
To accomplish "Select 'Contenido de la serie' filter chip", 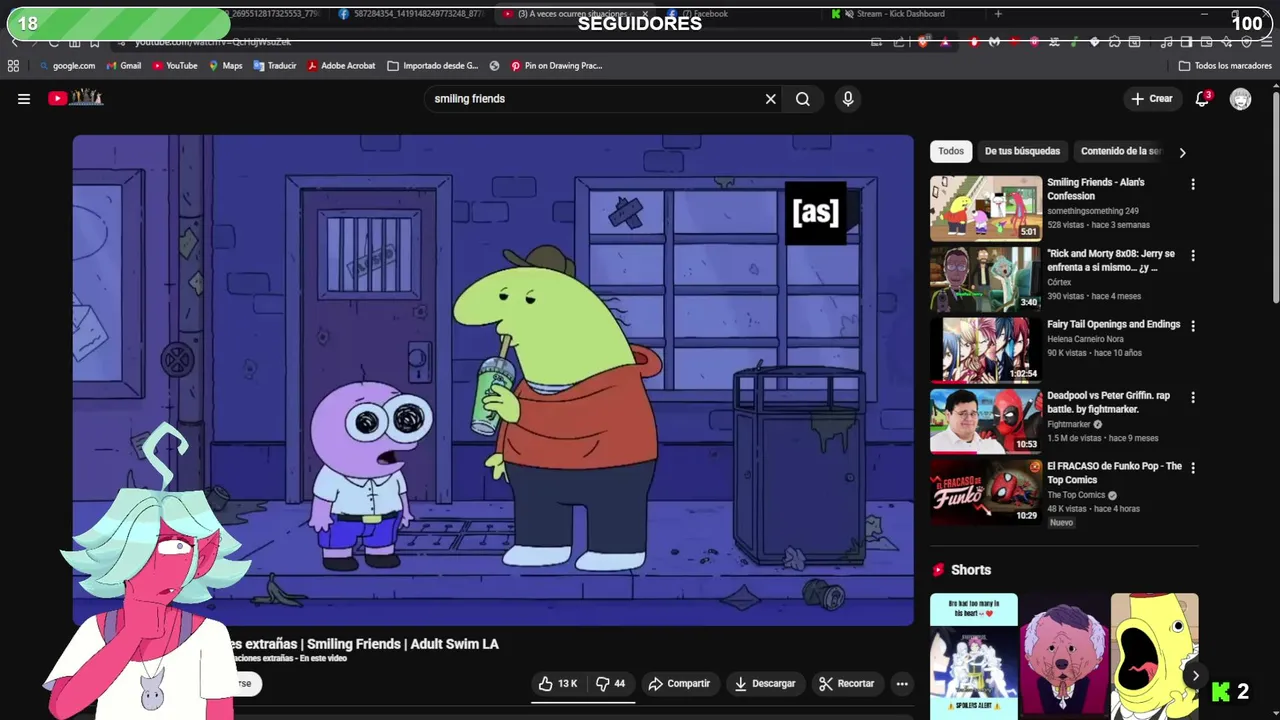I will pos(1121,151).
